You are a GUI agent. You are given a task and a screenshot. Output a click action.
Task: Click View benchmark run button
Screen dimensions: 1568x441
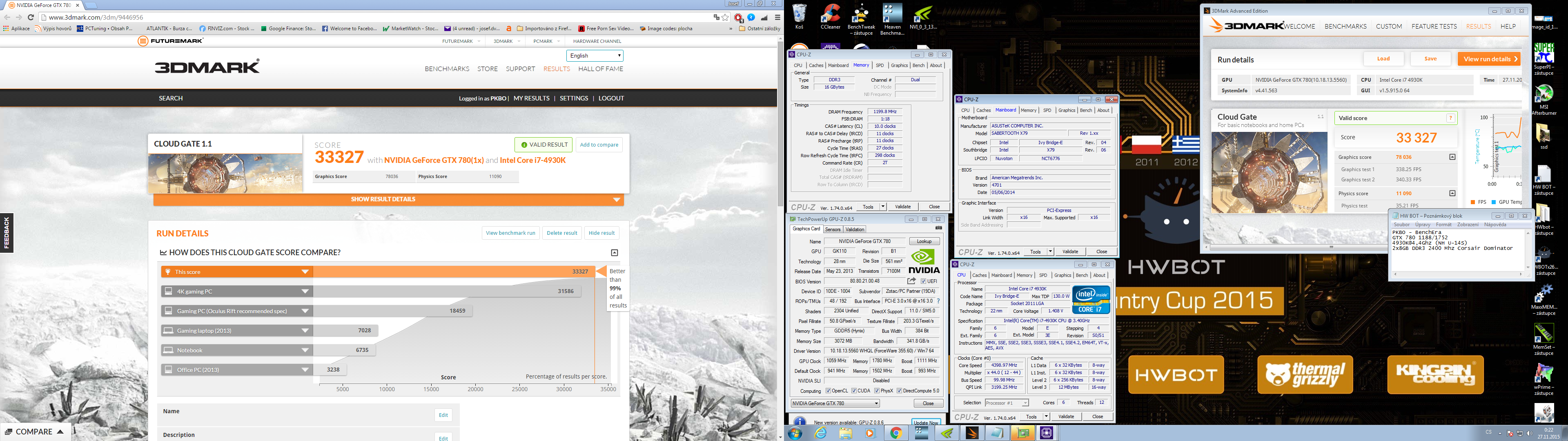click(x=511, y=233)
